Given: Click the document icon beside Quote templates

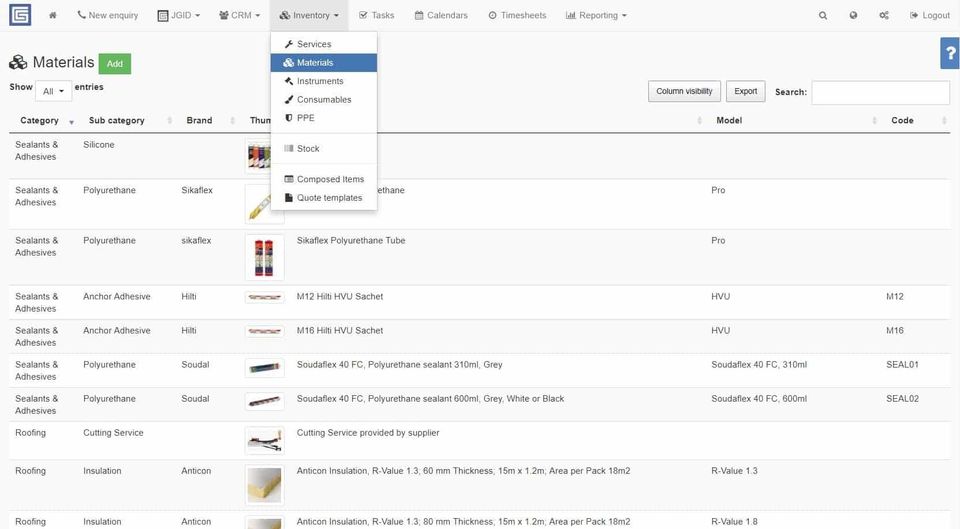Looking at the screenshot, I should point(289,197).
